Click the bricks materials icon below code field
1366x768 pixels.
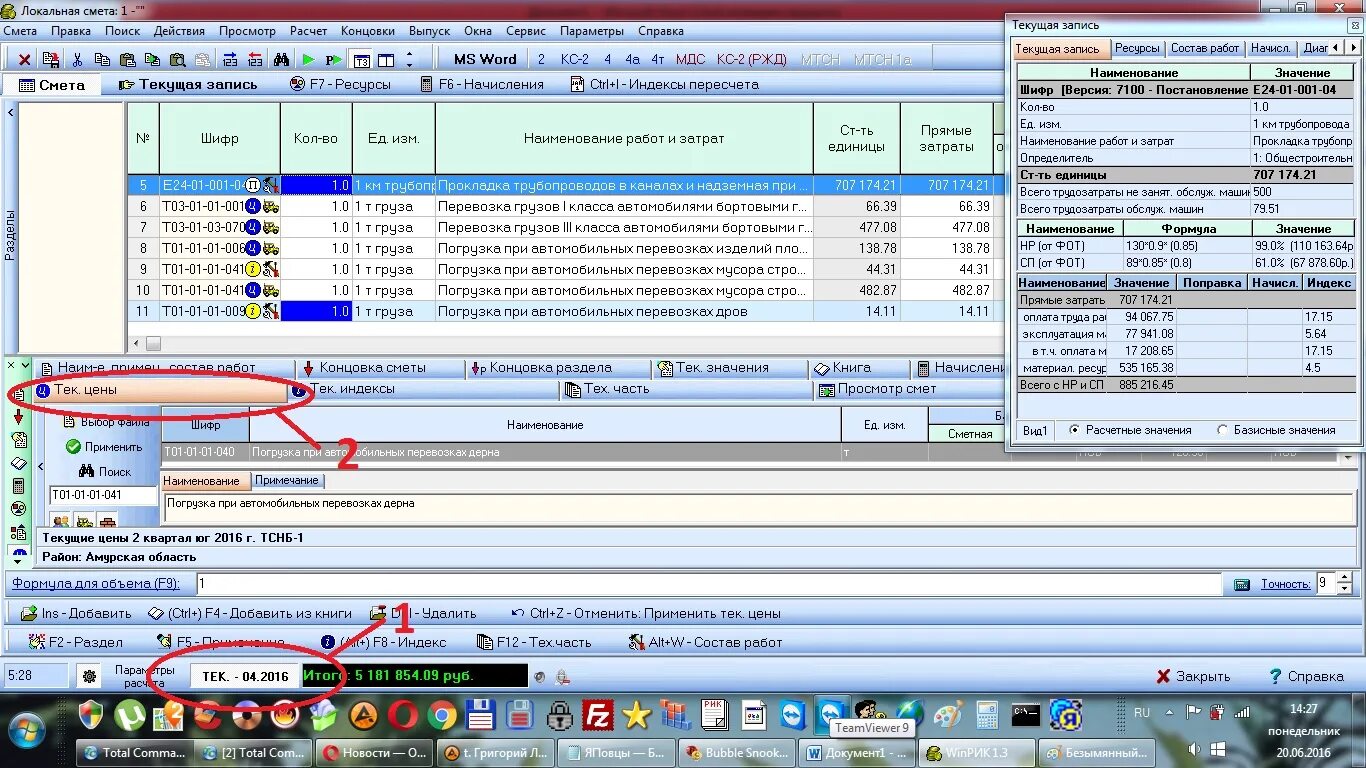(107, 521)
